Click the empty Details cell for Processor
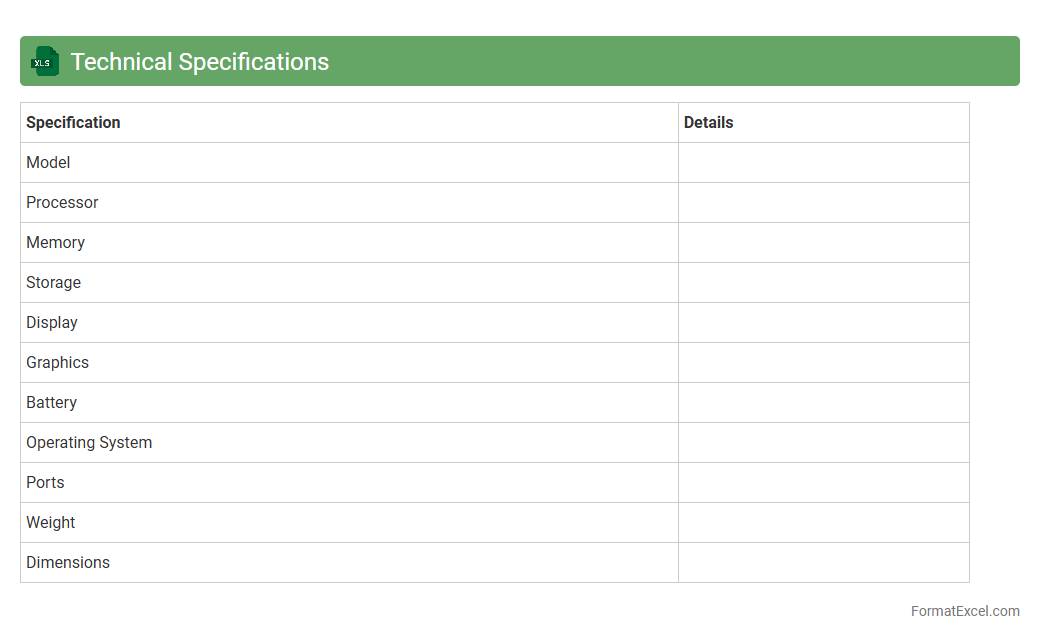The width and height of the screenshot is (1040, 640). (823, 202)
